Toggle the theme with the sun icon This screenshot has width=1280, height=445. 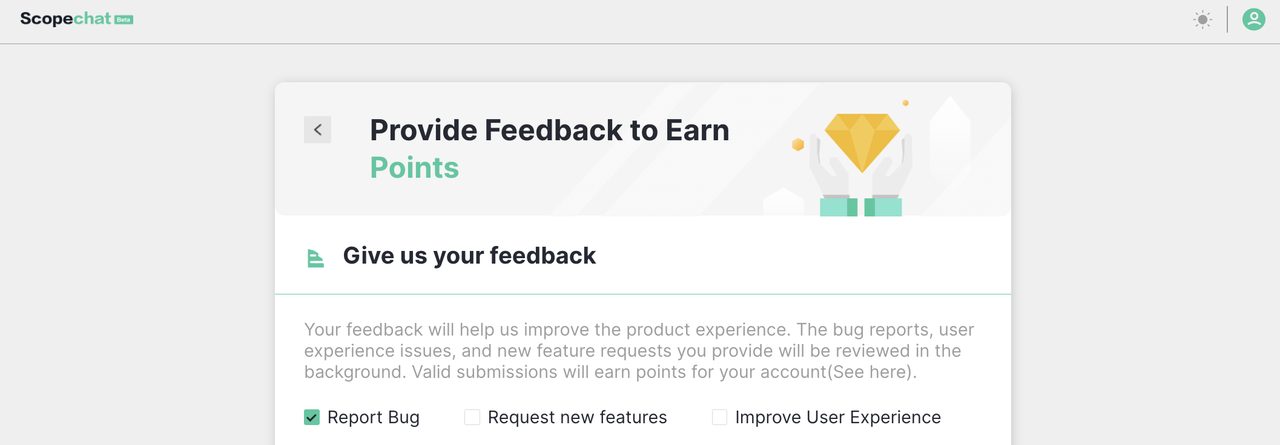tap(1202, 19)
